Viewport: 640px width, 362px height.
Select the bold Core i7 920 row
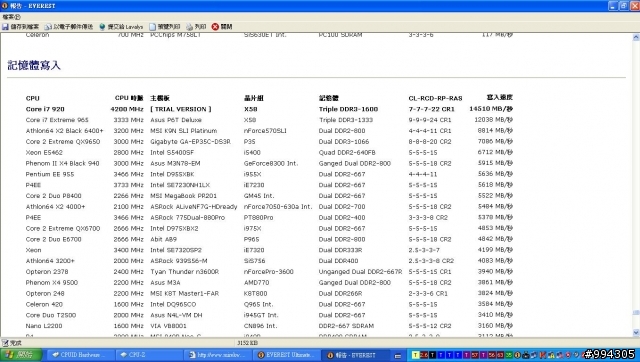[269, 109]
